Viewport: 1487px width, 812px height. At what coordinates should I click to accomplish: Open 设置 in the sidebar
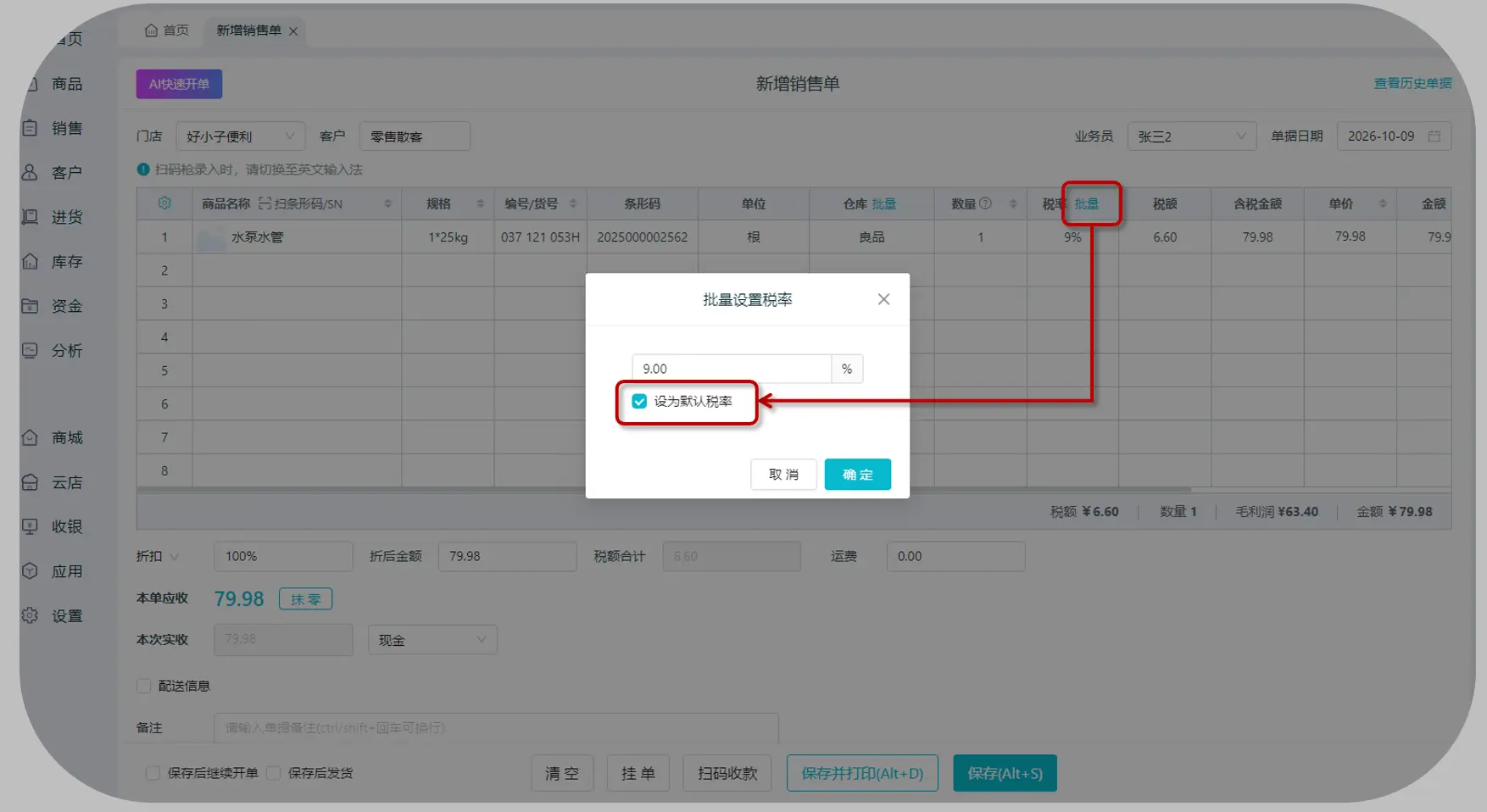(52, 615)
